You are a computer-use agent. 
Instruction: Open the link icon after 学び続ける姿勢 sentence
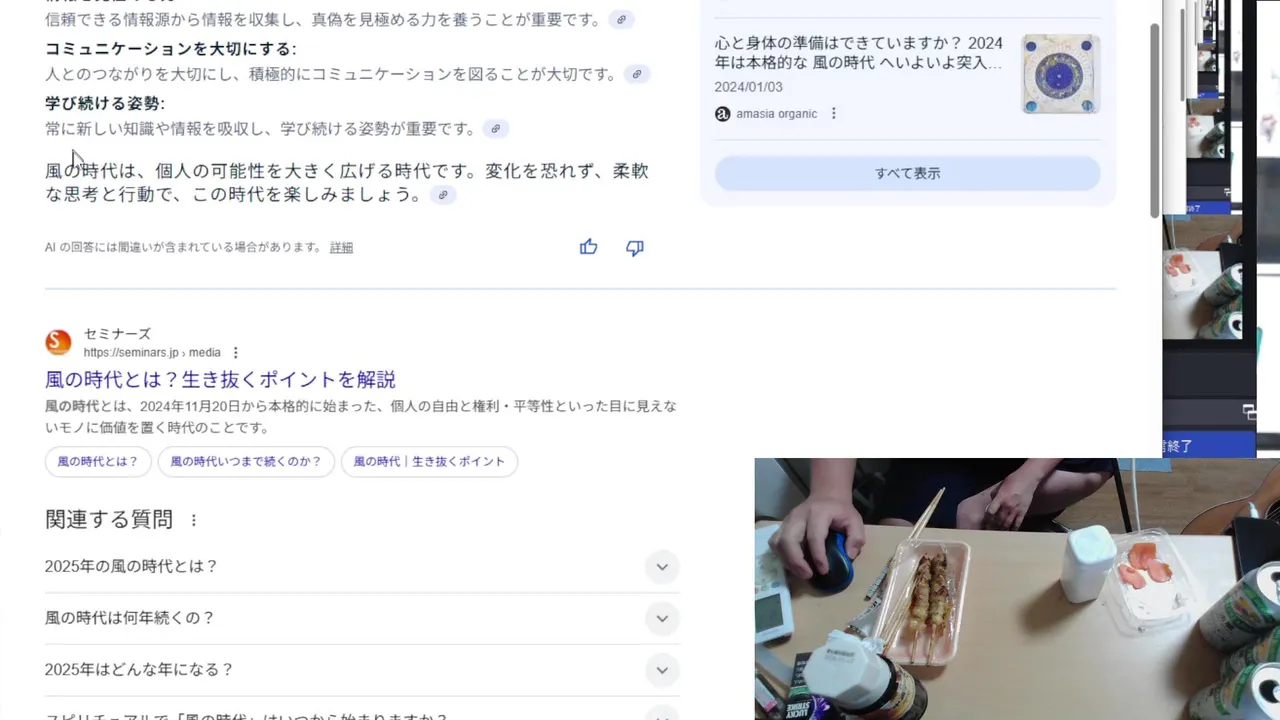tap(495, 129)
